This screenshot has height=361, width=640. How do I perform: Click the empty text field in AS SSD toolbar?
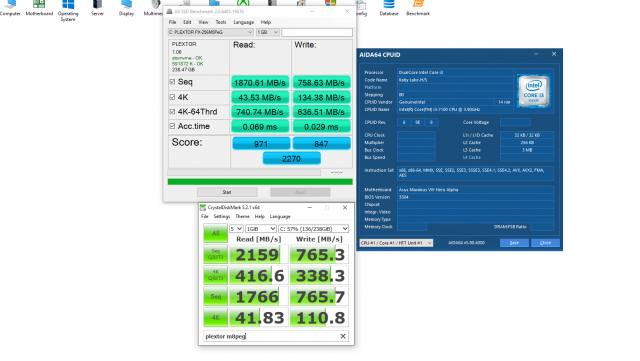click(317, 32)
